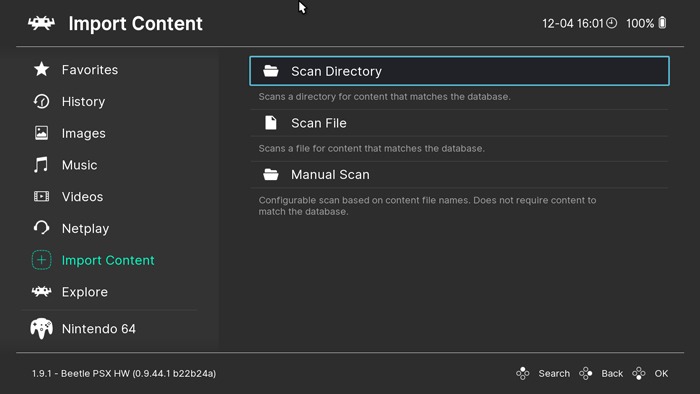Click the 100% battery percentage text

tap(640, 23)
